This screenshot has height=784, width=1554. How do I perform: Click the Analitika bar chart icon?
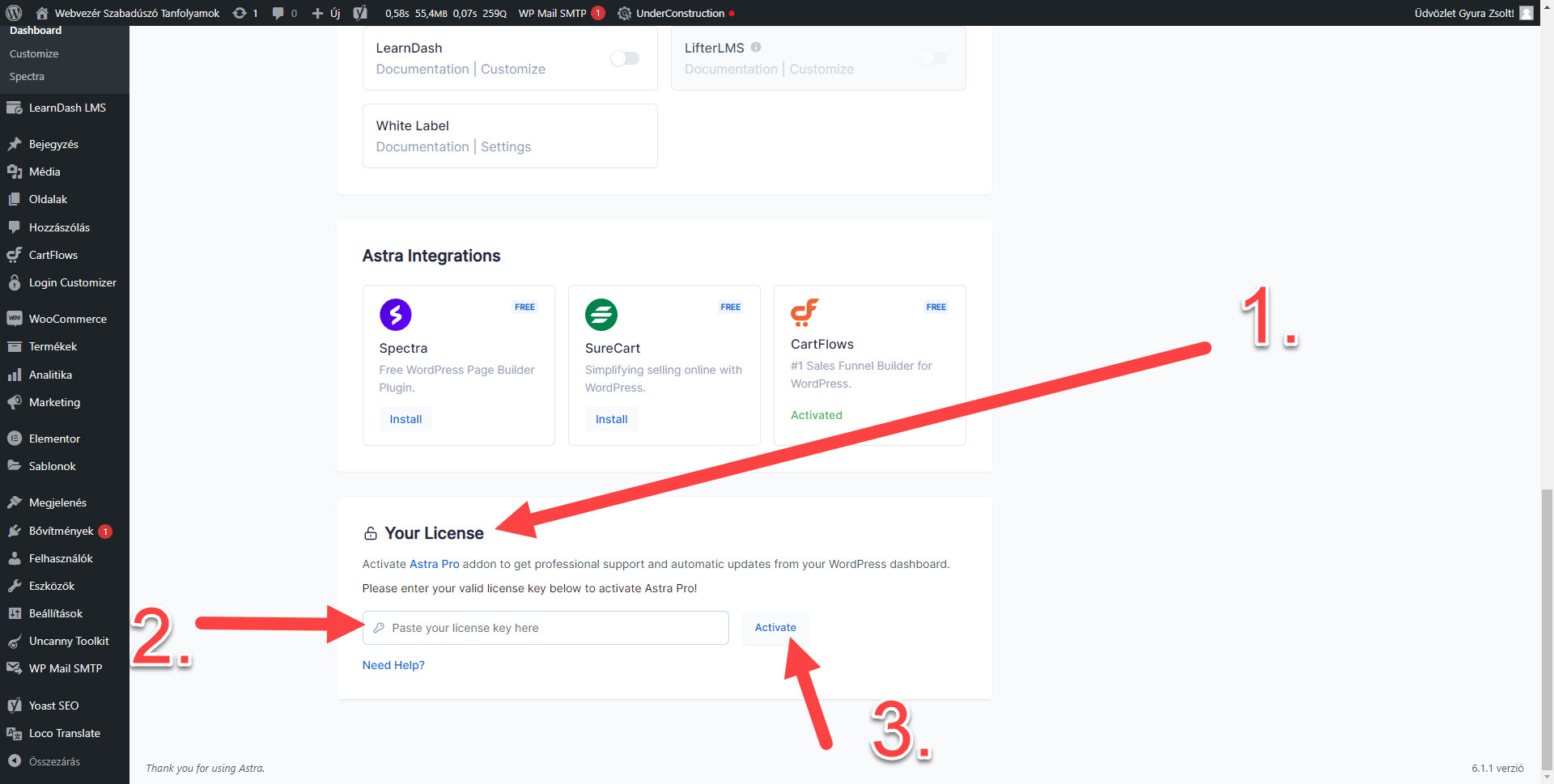(x=14, y=375)
